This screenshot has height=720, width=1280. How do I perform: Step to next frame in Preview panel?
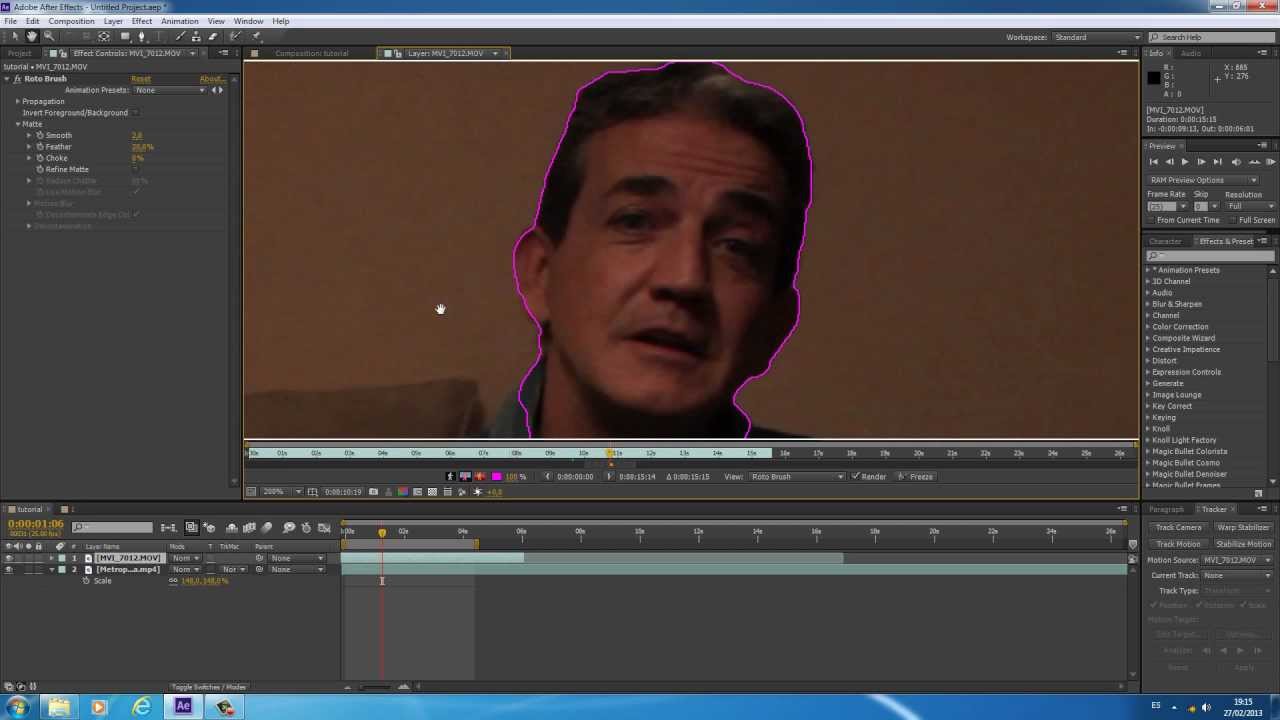pos(1201,162)
